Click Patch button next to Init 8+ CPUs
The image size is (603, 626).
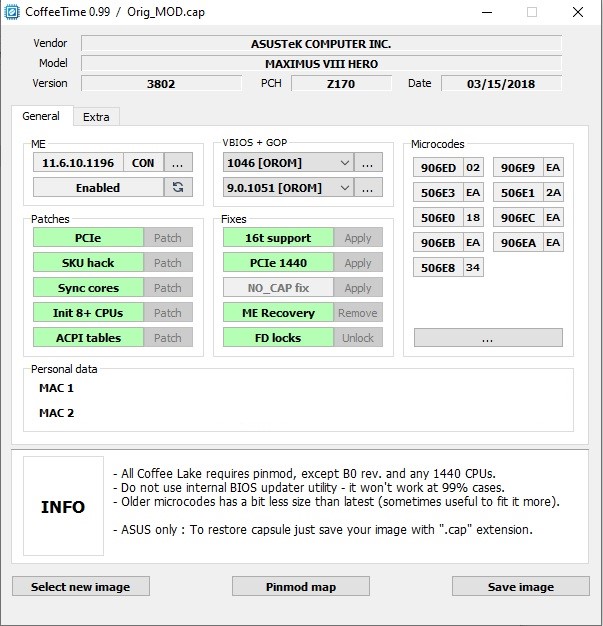coord(168,313)
